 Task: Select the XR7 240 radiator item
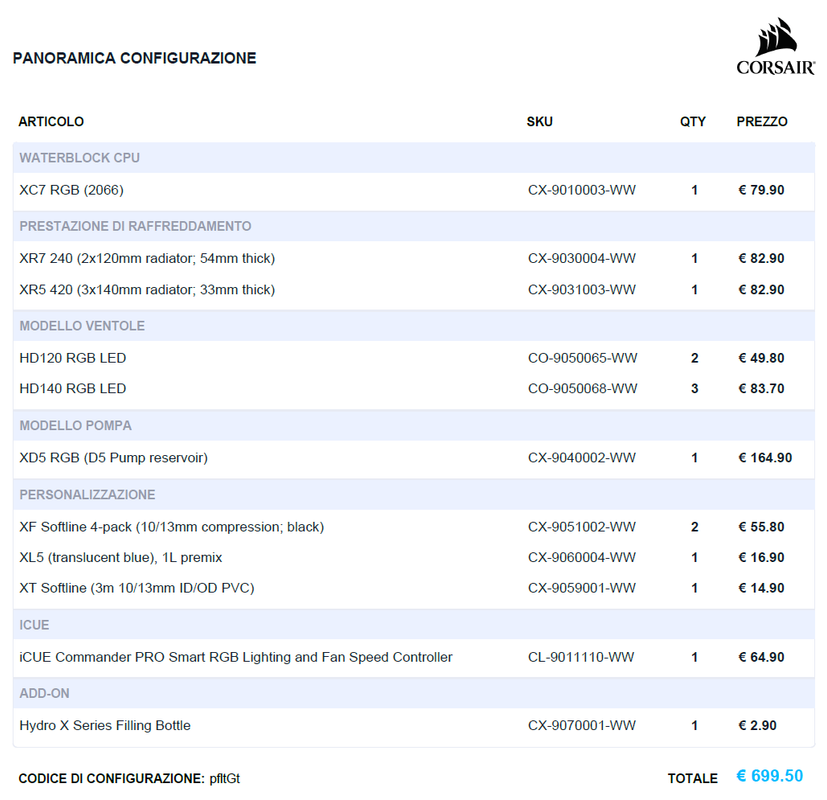(x=147, y=258)
